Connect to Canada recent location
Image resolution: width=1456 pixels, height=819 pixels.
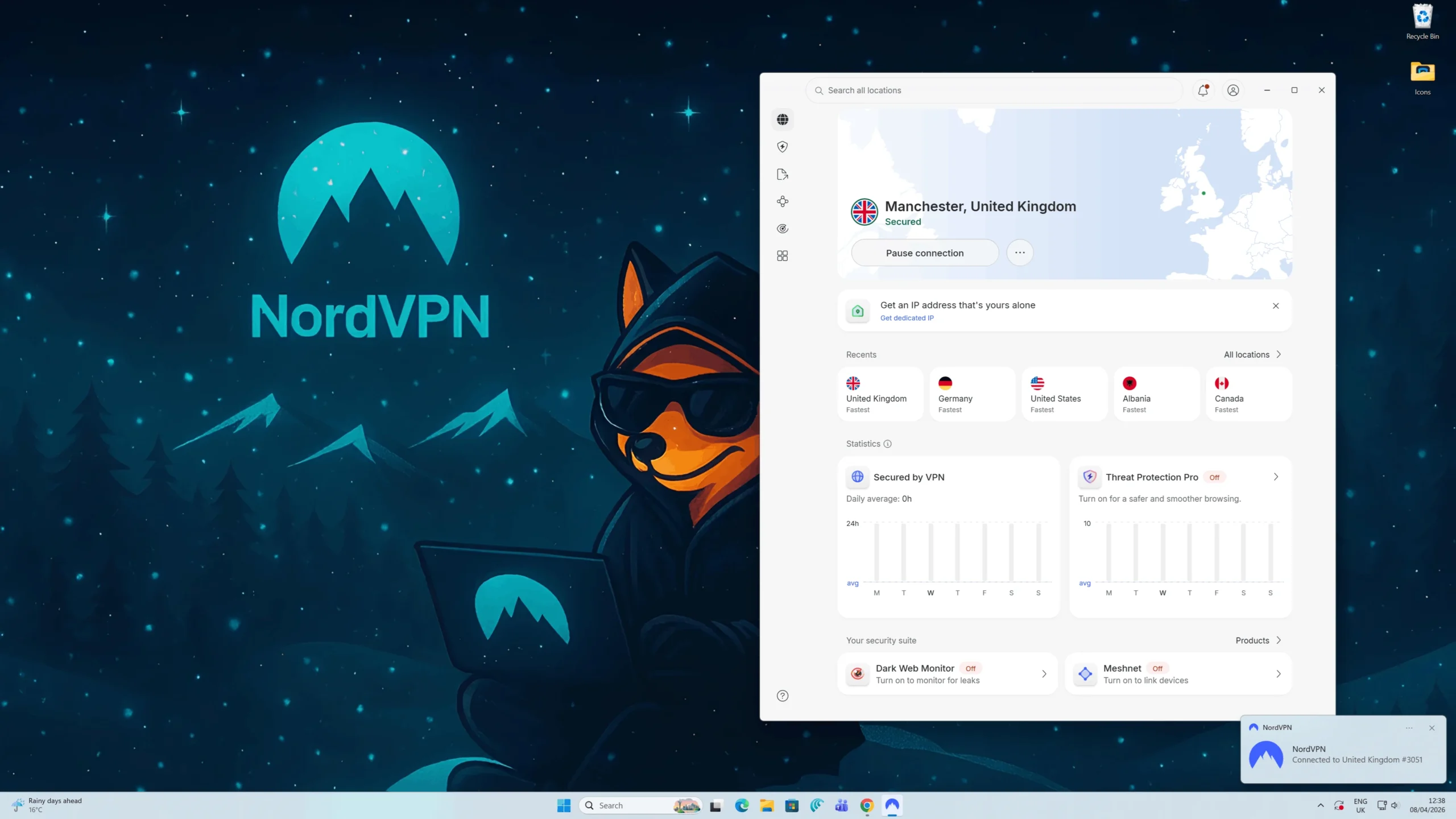point(1249,394)
